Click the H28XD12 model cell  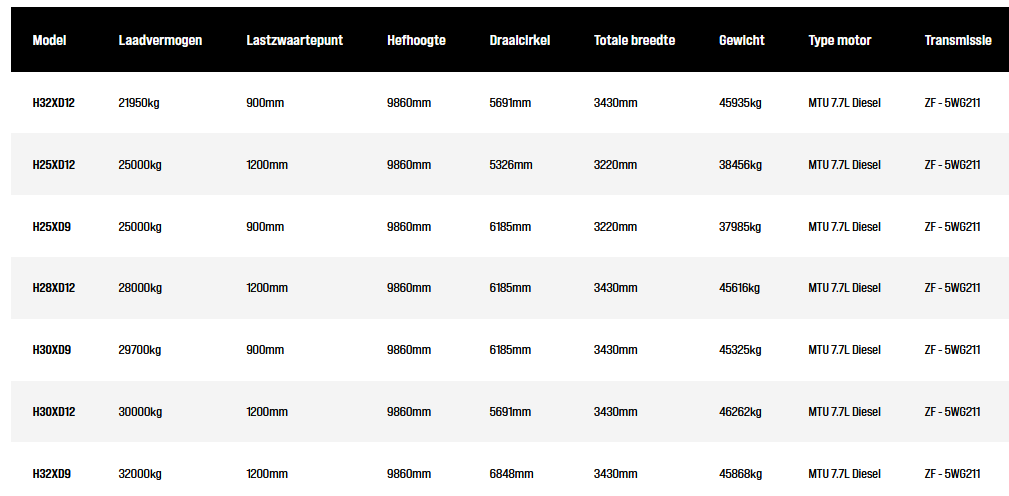tap(54, 288)
